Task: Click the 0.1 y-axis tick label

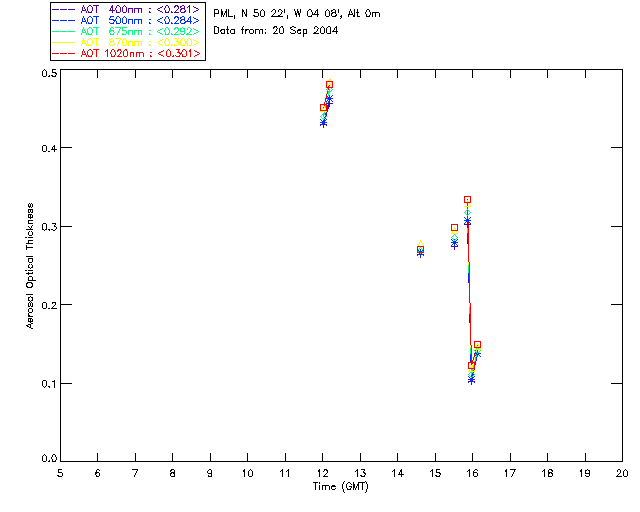Action: (x=49, y=384)
